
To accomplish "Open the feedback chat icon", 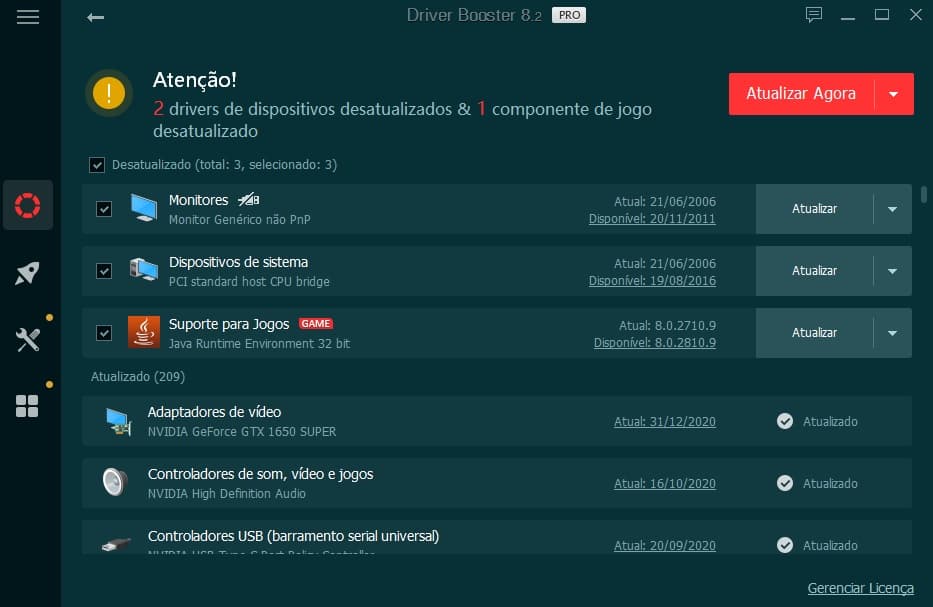I will coord(813,14).
